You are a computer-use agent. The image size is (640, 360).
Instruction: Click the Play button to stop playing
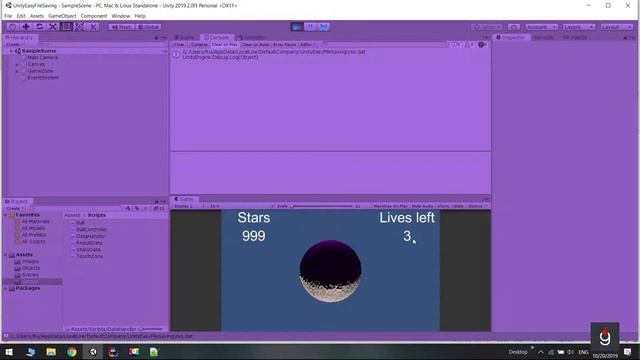coord(297,27)
